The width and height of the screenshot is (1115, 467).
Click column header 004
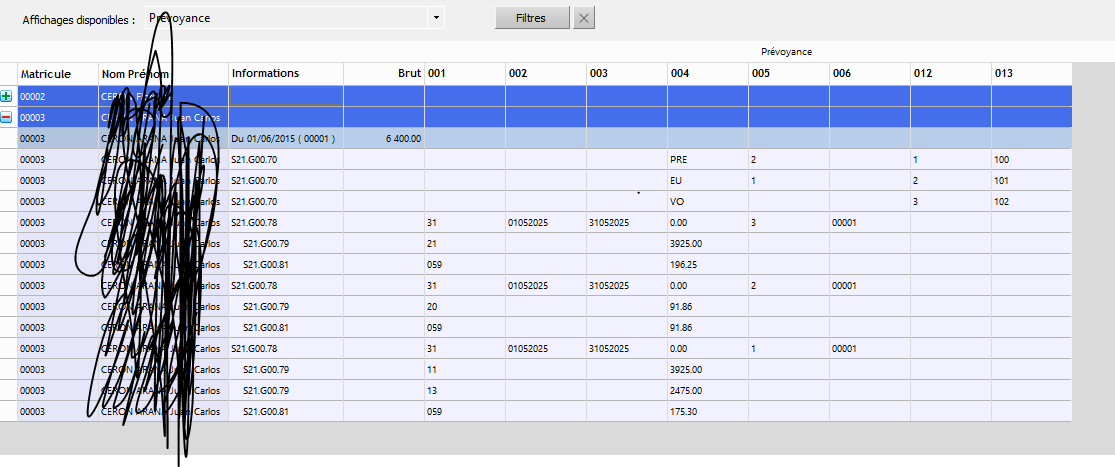click(x=708, y=74)
